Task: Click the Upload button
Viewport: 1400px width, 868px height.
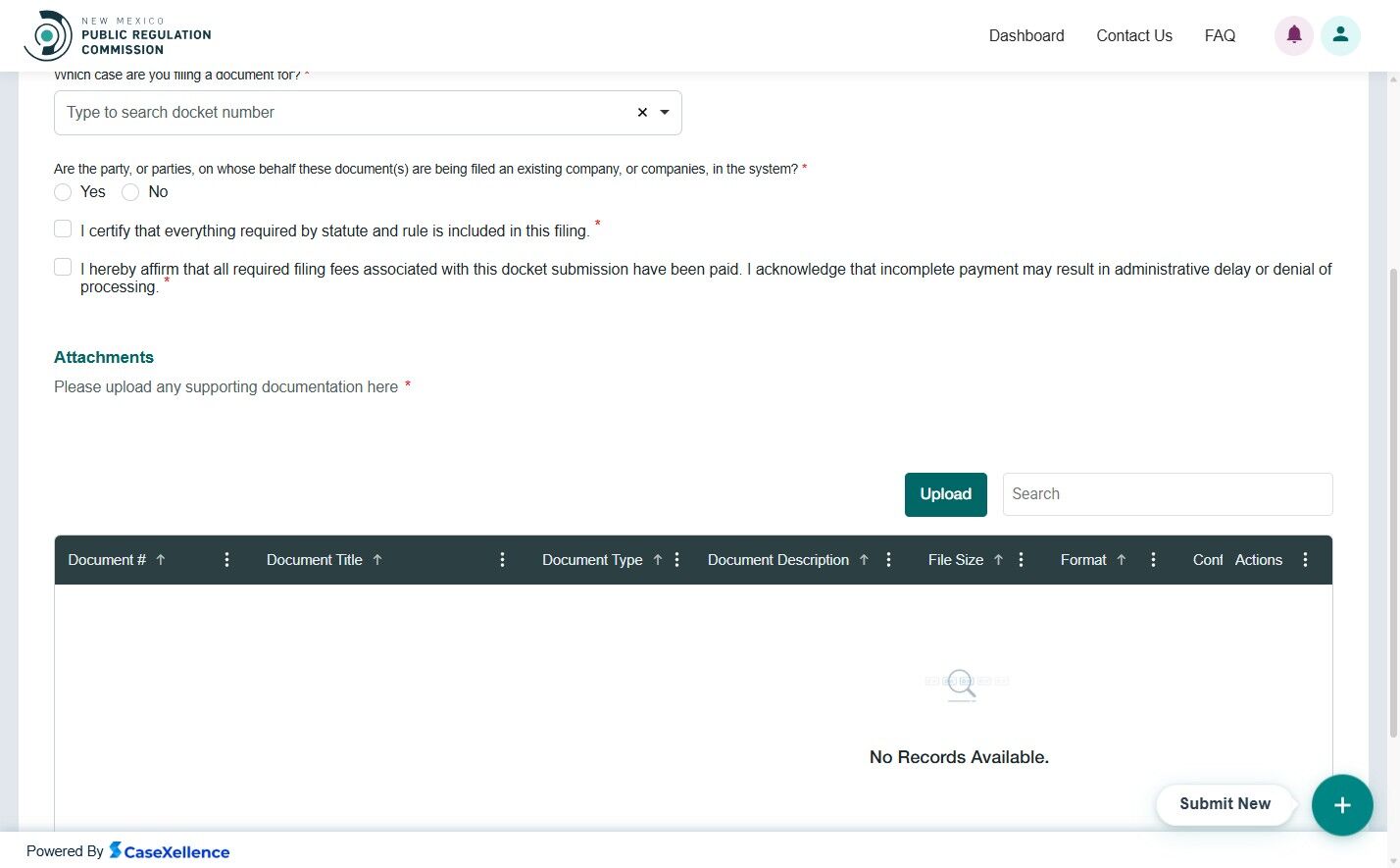Action: [945, 494]
